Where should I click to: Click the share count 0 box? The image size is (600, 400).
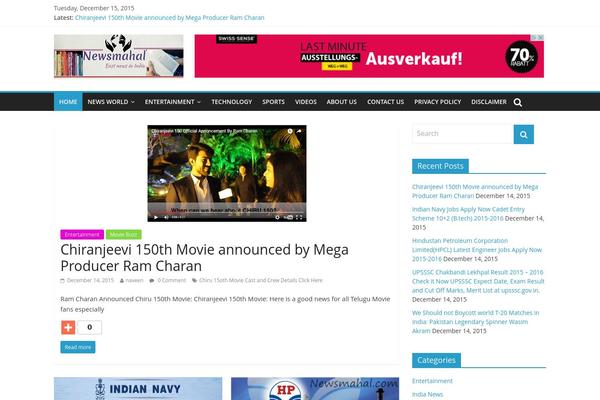pyautogui.click(x=90, y=327)
